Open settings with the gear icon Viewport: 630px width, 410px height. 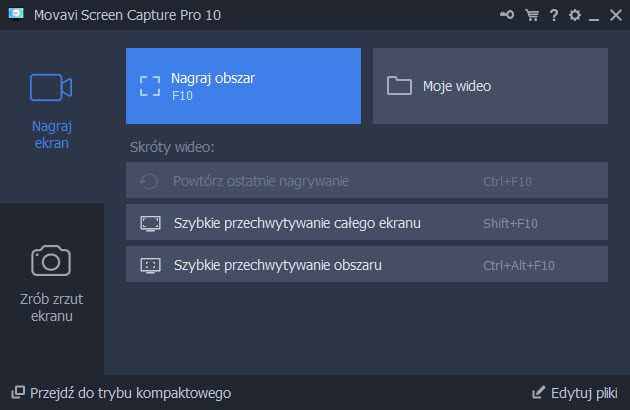(574, 15)
